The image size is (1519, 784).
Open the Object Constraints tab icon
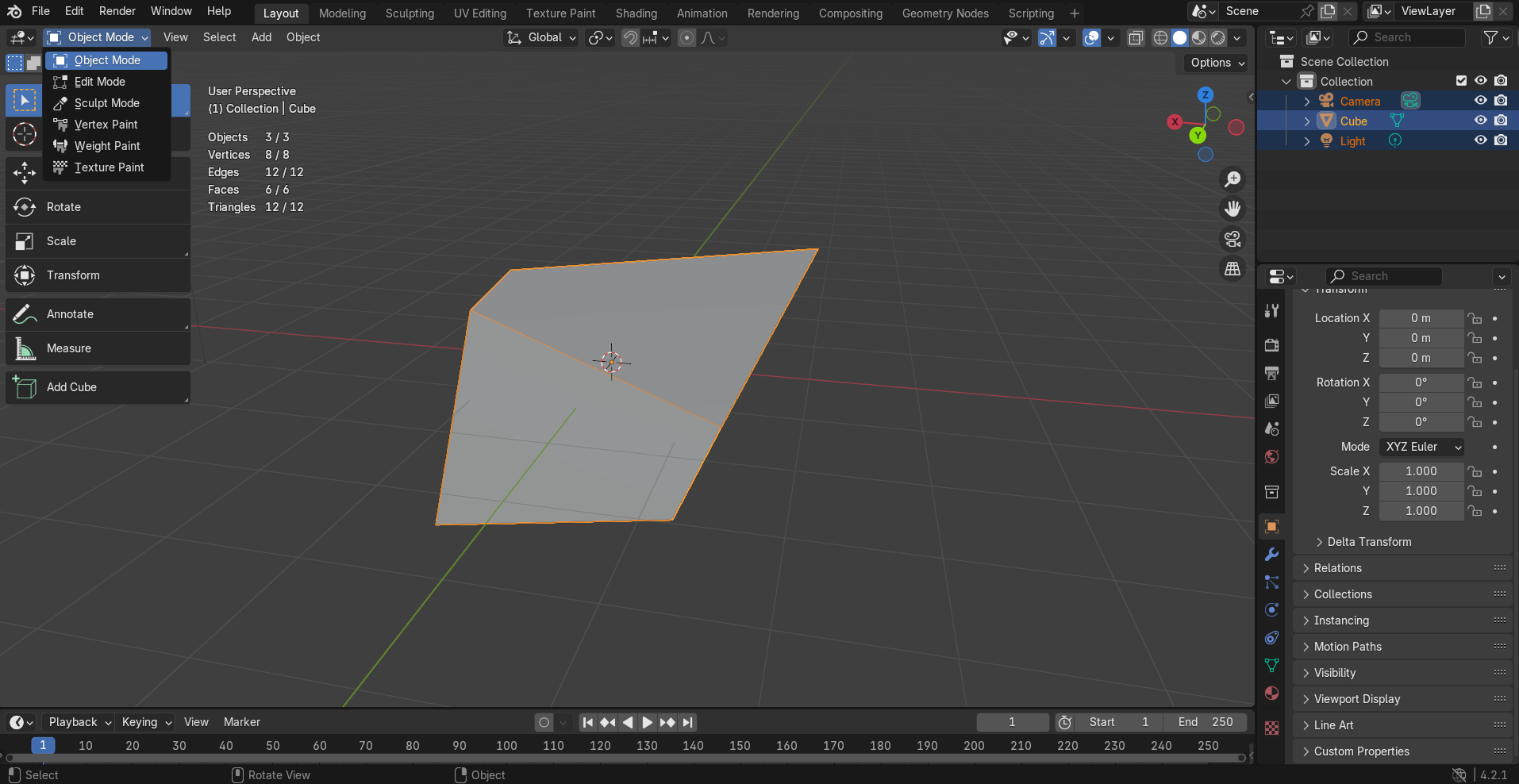pyautogui.click(x=1271, y=637)
